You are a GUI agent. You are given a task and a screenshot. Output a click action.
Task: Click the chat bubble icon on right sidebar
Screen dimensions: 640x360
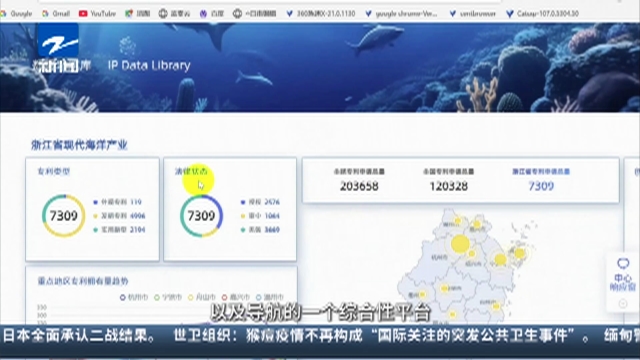623,264
